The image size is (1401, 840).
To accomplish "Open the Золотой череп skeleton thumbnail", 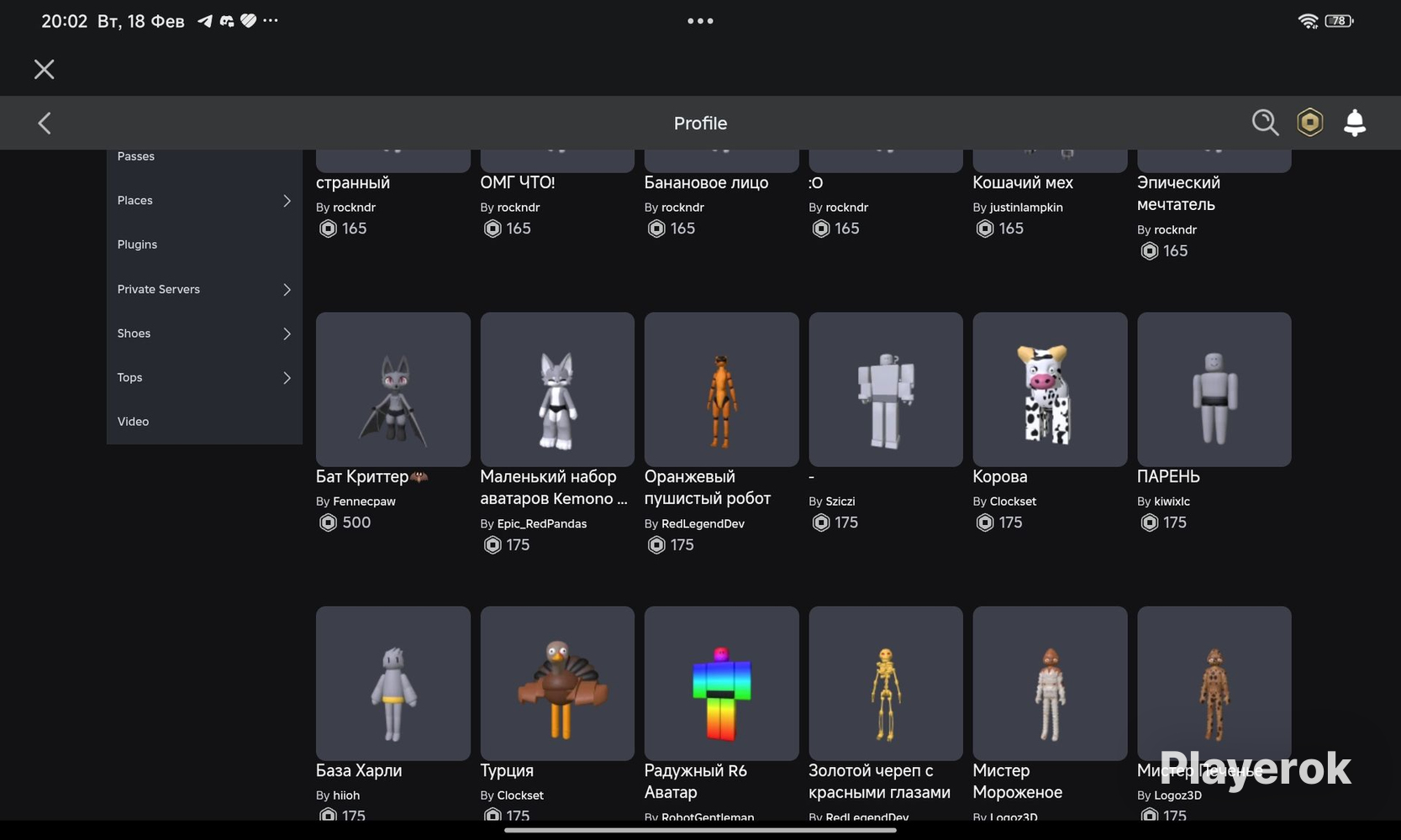I will [886, 684].
